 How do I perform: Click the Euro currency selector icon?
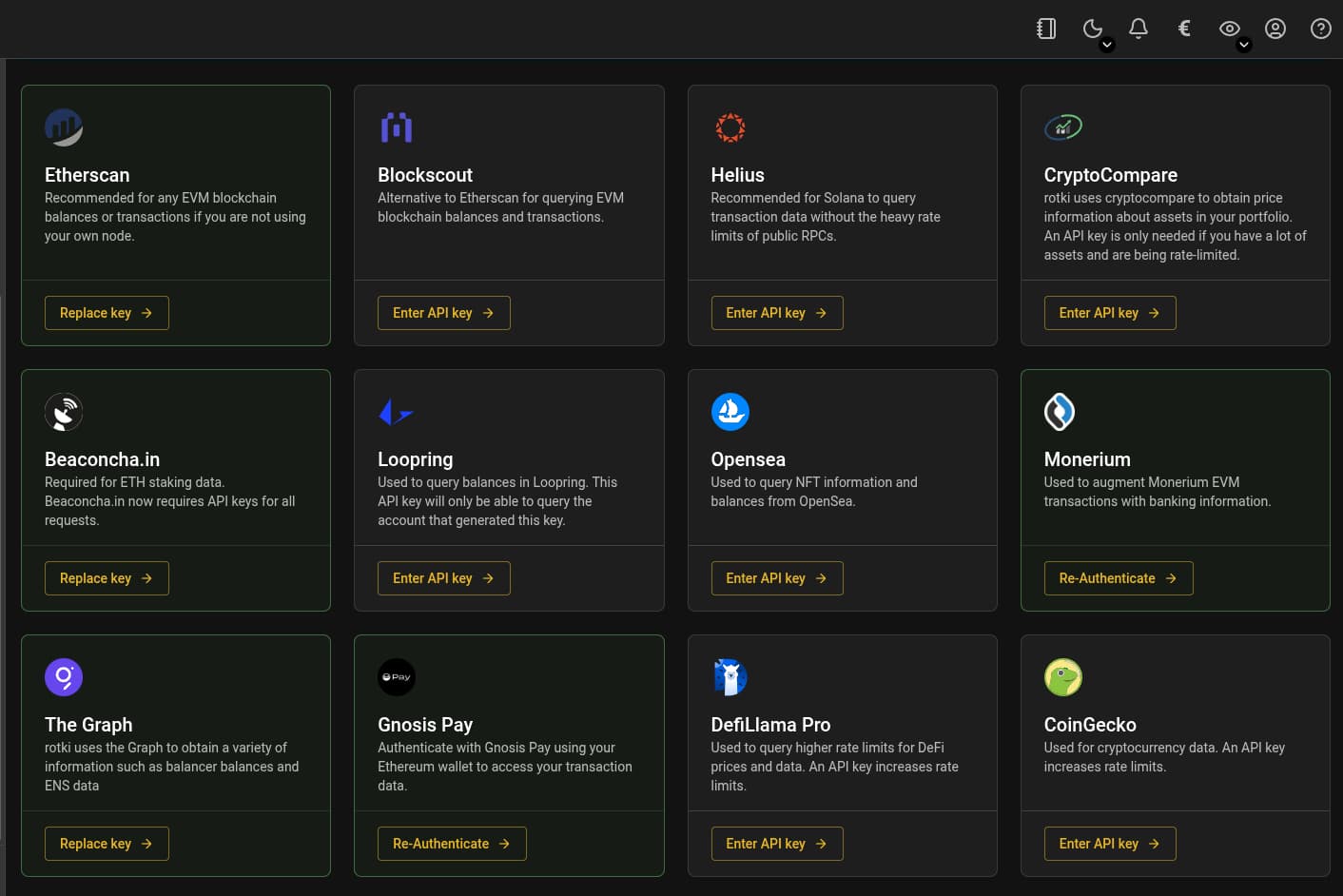(x=1184, y=29)
